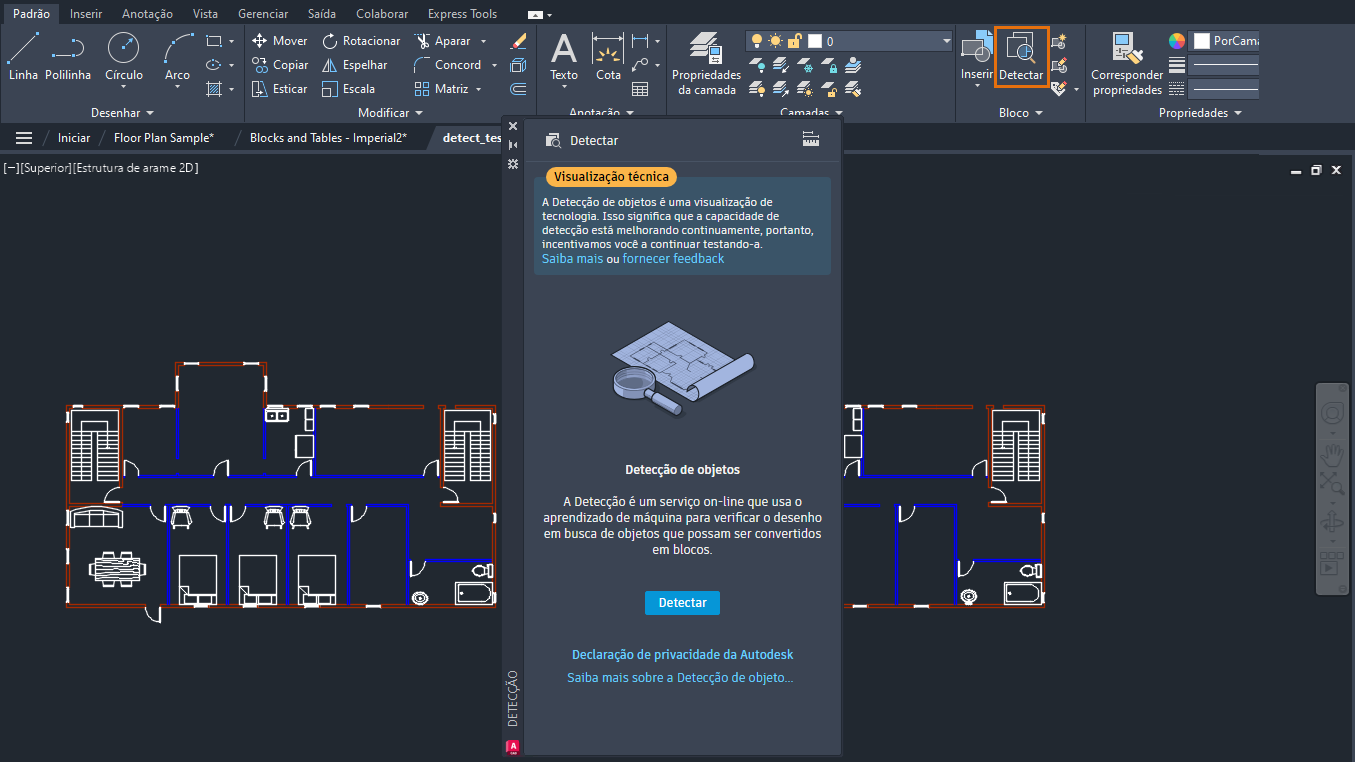The width and height of the screenshot is (1355, 762).
Task: Toggle layer 0 on/off lightbulb
Action: point(757,41)
